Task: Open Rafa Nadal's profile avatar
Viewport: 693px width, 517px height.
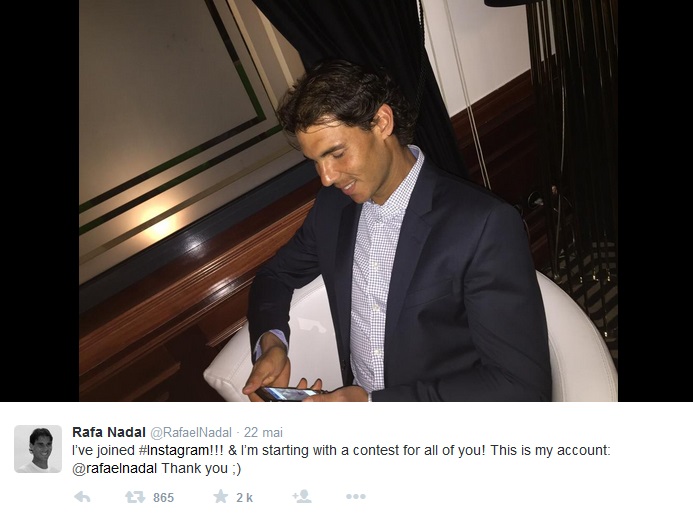Action: coord(38,449)
